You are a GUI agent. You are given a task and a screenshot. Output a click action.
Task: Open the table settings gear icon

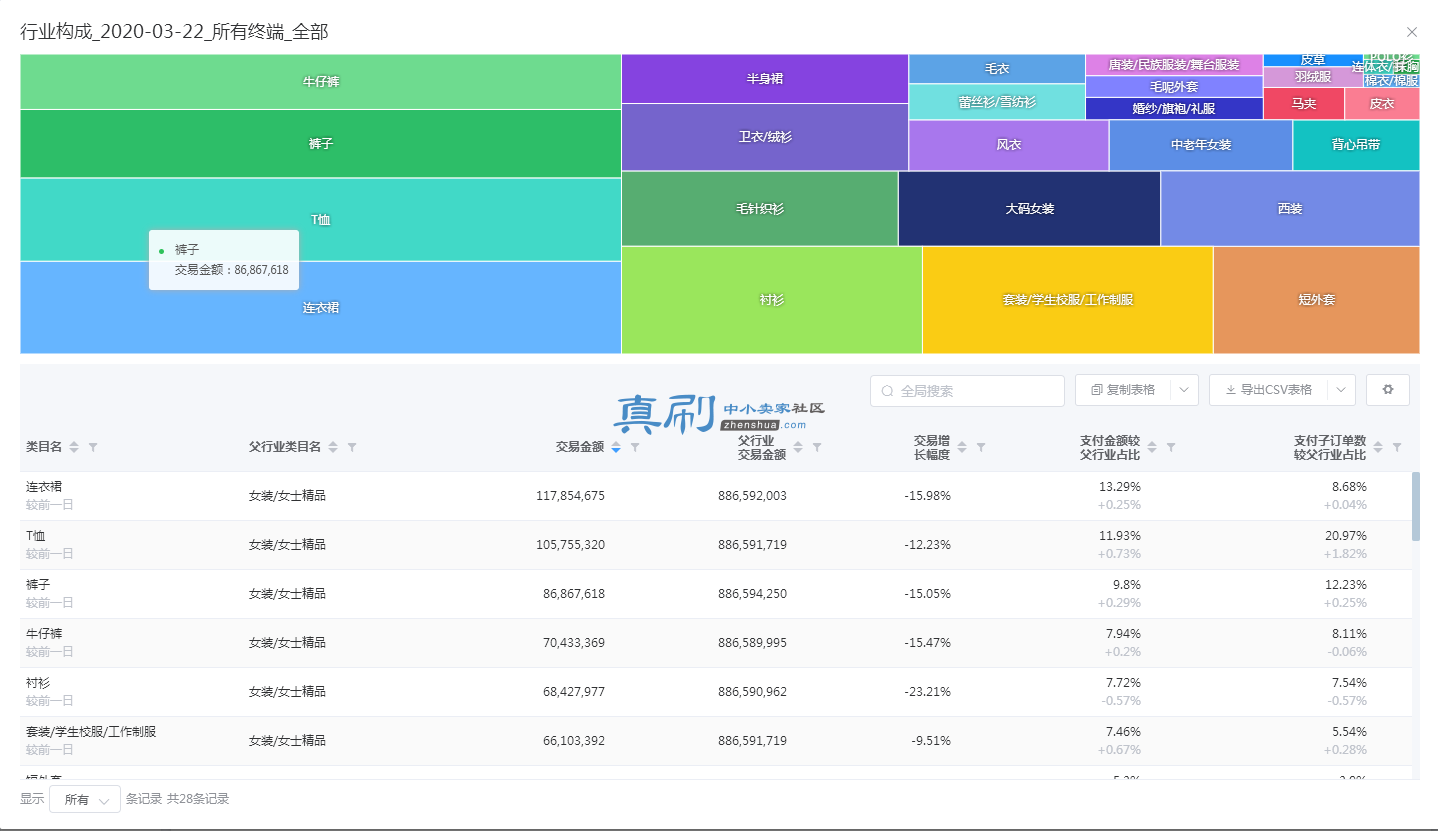[x=1388, y=390]
